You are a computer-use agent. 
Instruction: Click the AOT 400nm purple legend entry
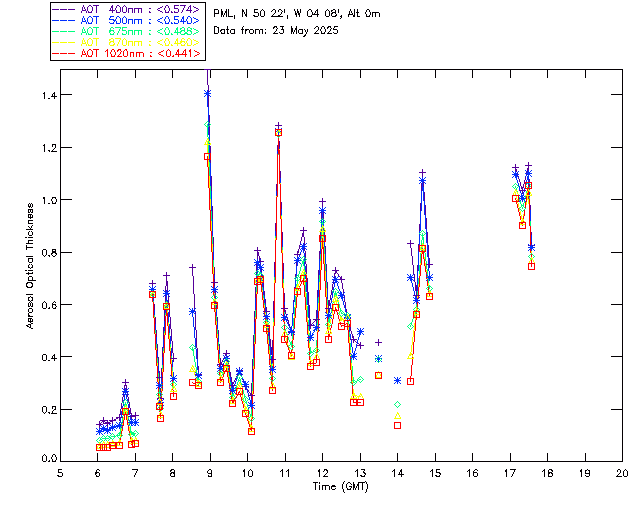[x=128, y=9]
